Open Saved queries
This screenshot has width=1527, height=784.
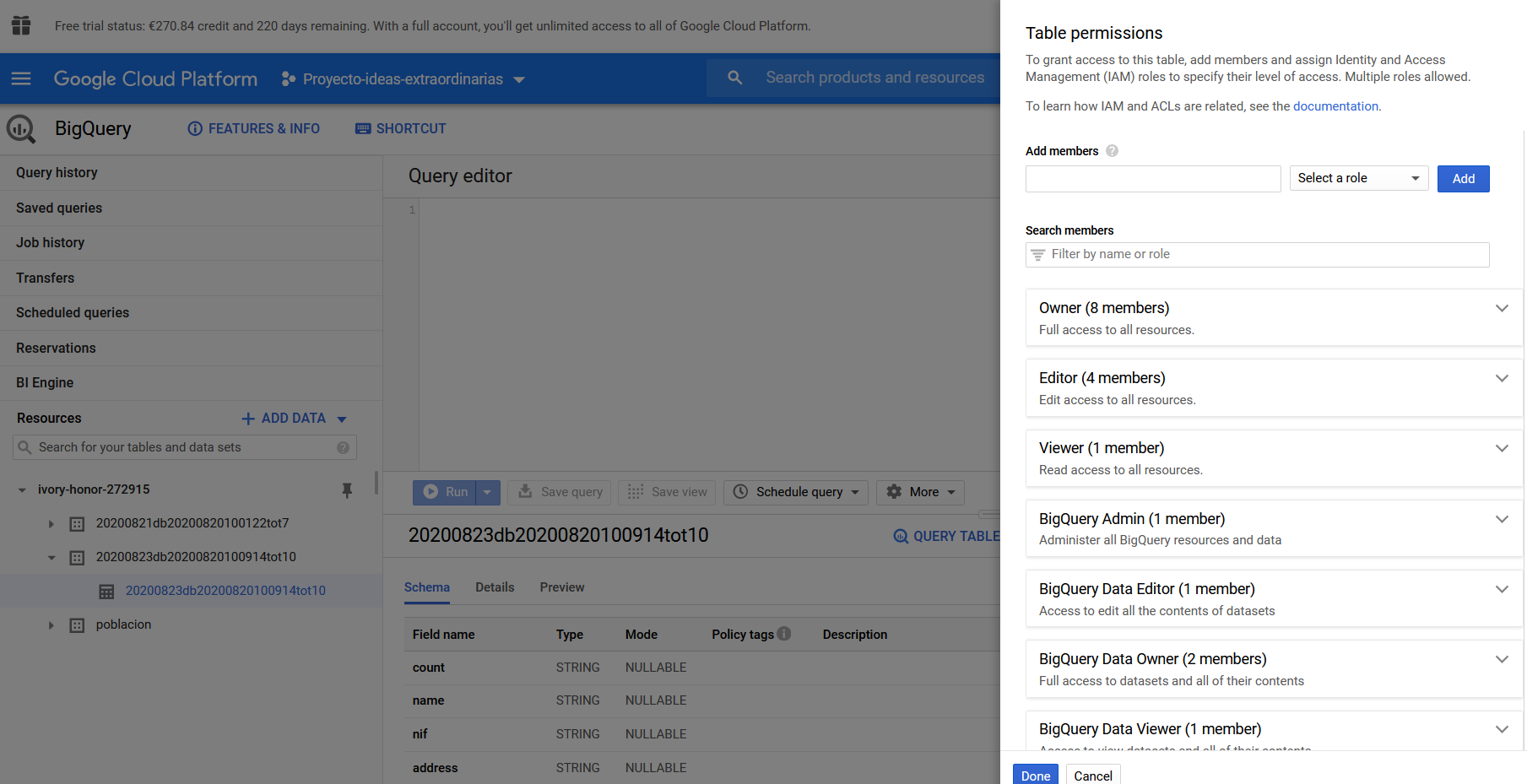pyautogui.click(x=191, y=208)
